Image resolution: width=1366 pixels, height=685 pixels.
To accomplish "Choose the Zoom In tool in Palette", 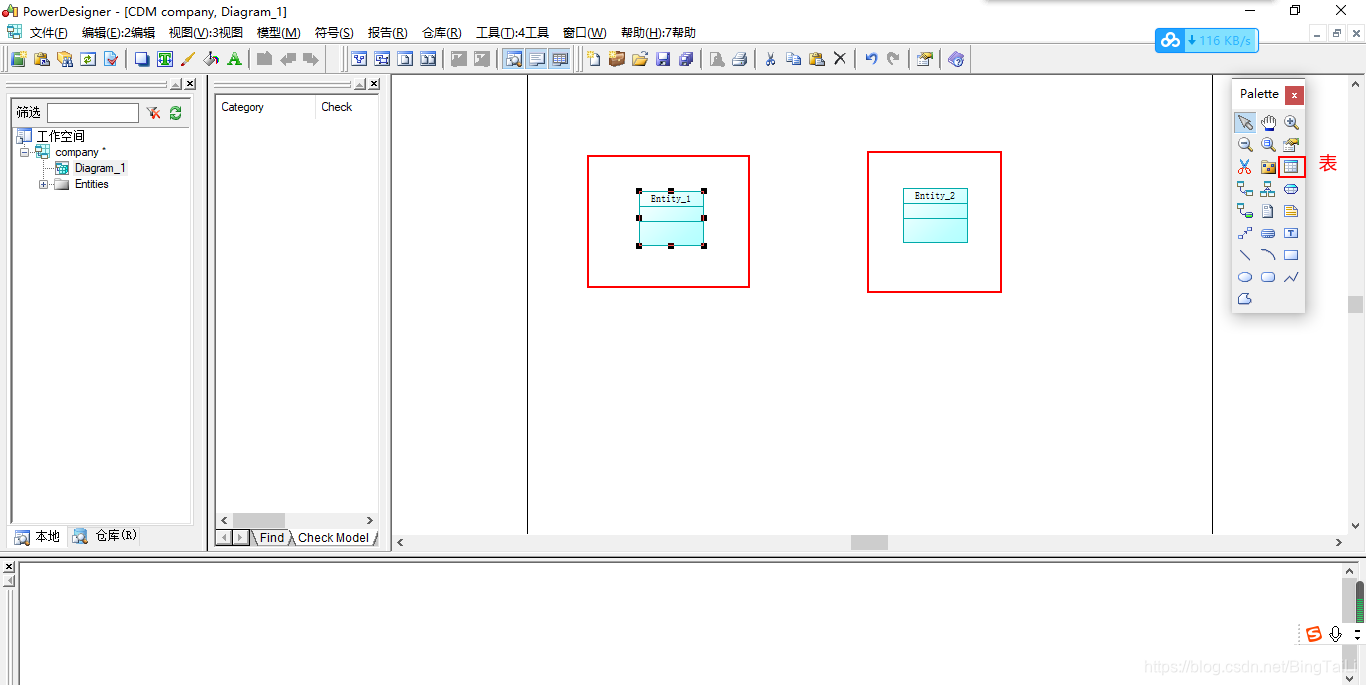I will (x=1291, y=123).
